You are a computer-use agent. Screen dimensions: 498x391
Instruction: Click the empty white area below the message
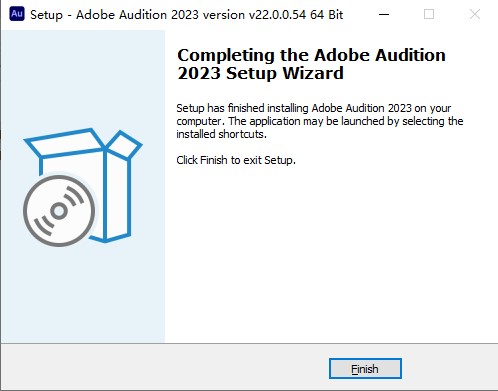(330, 253)
